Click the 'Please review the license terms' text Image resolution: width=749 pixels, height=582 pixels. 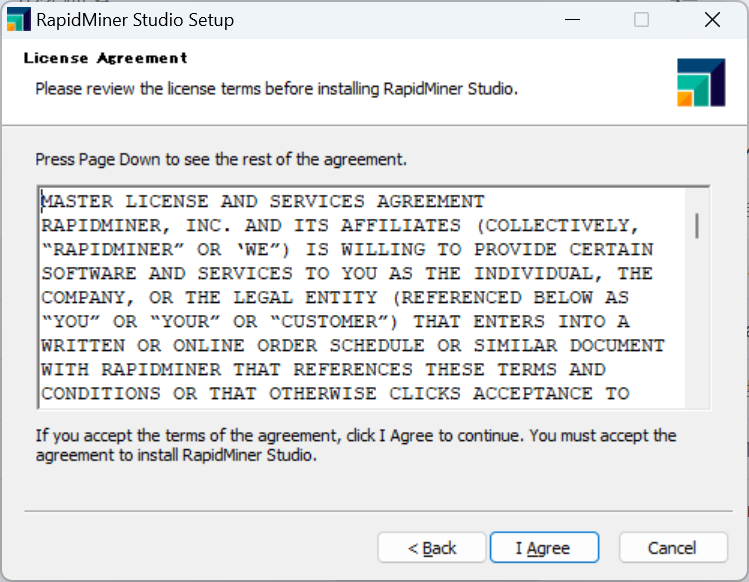277,89
